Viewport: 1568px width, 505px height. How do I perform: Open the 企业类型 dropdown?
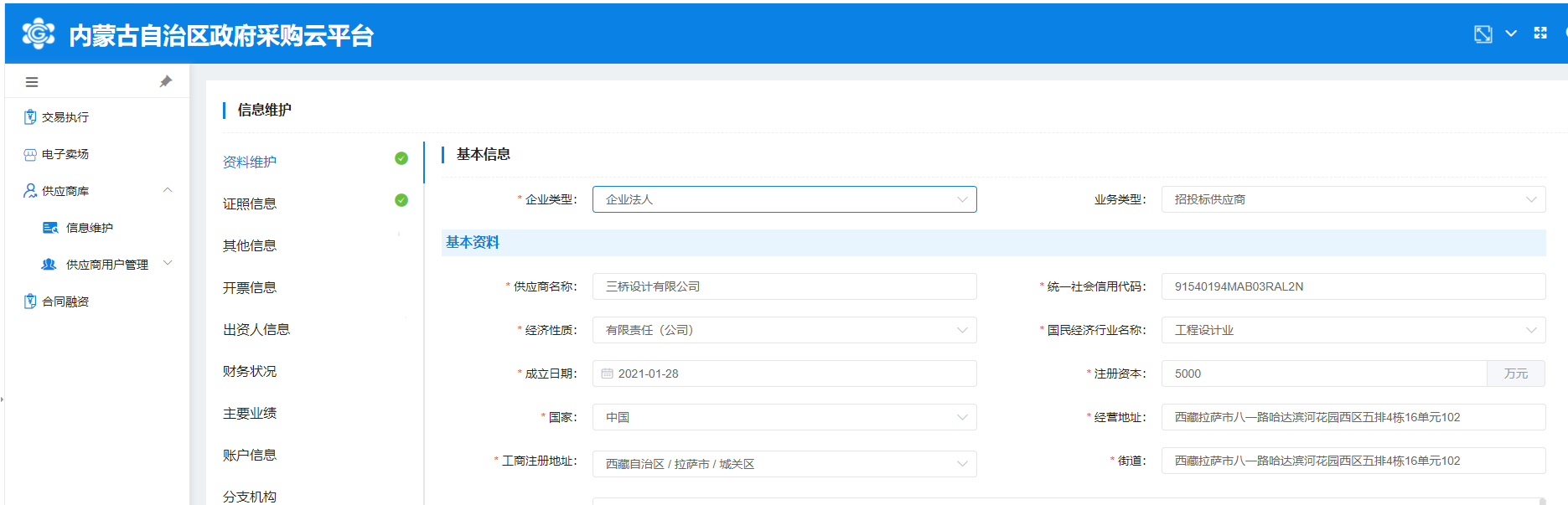tap(784, 199)
